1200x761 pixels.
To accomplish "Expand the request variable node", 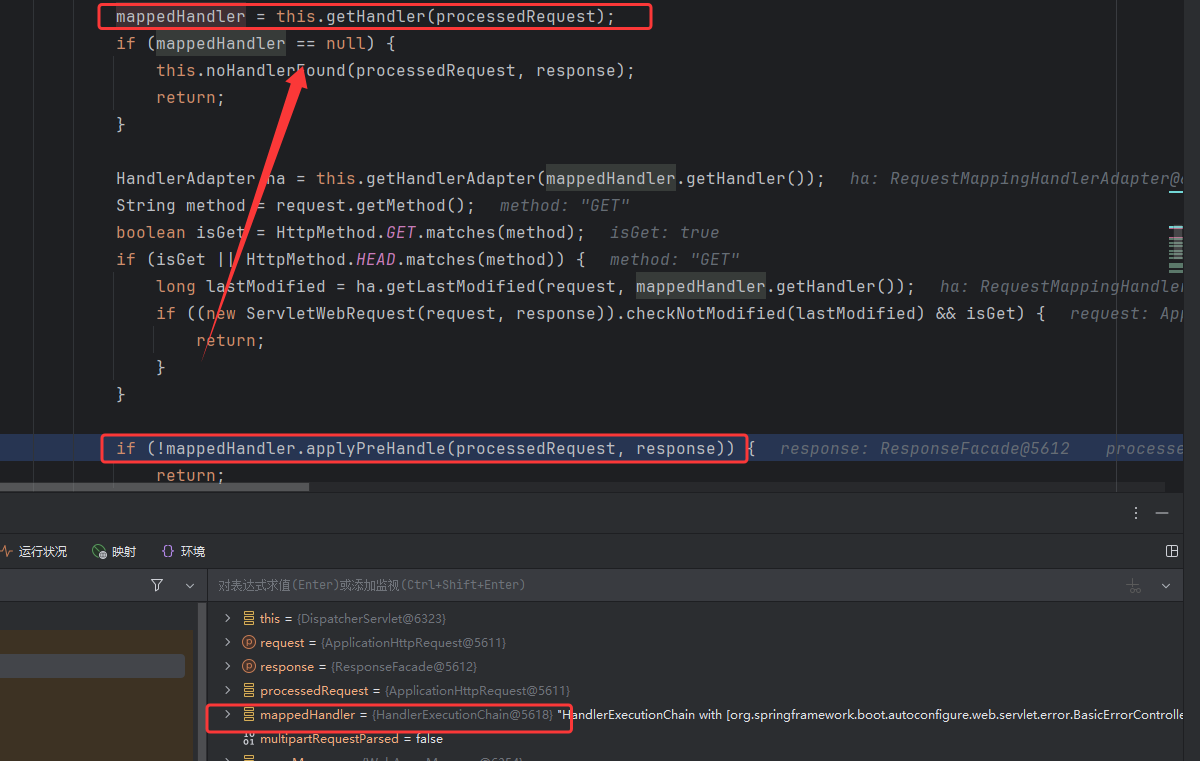I will pyautogui.click(x=228, y=643).
